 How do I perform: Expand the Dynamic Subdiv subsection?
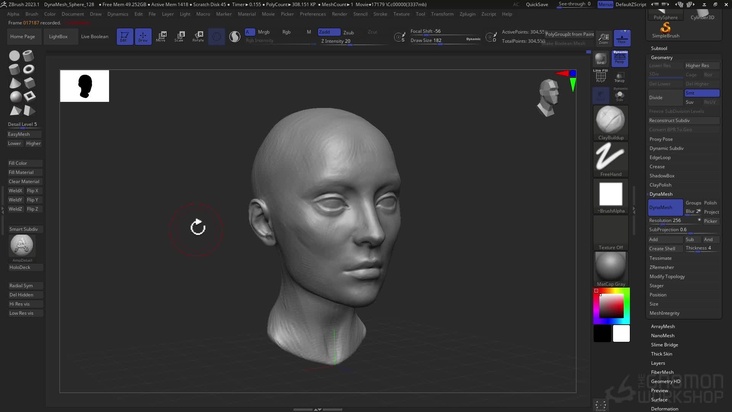click(x=666, y=148)
